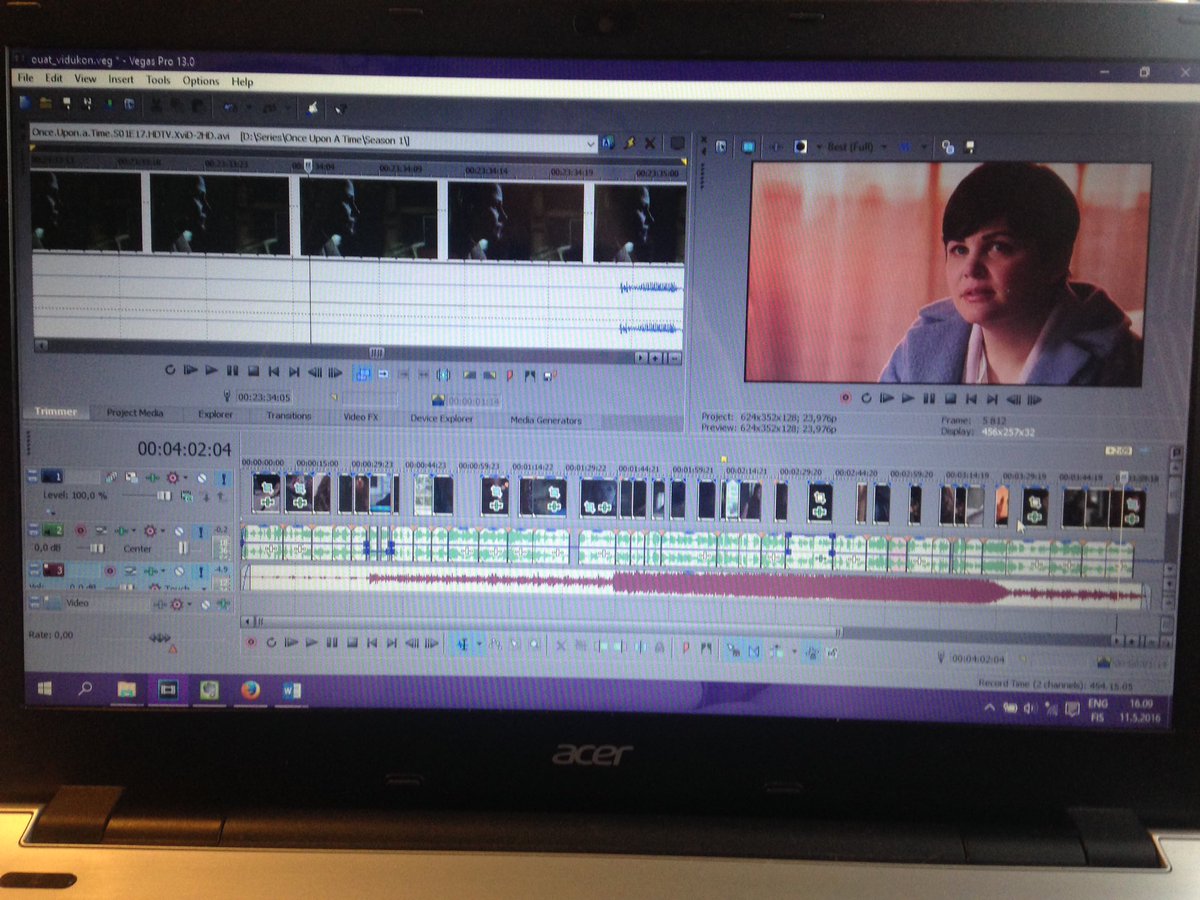
Task: Switch to the Project Media tab
Action: (134, 414)
